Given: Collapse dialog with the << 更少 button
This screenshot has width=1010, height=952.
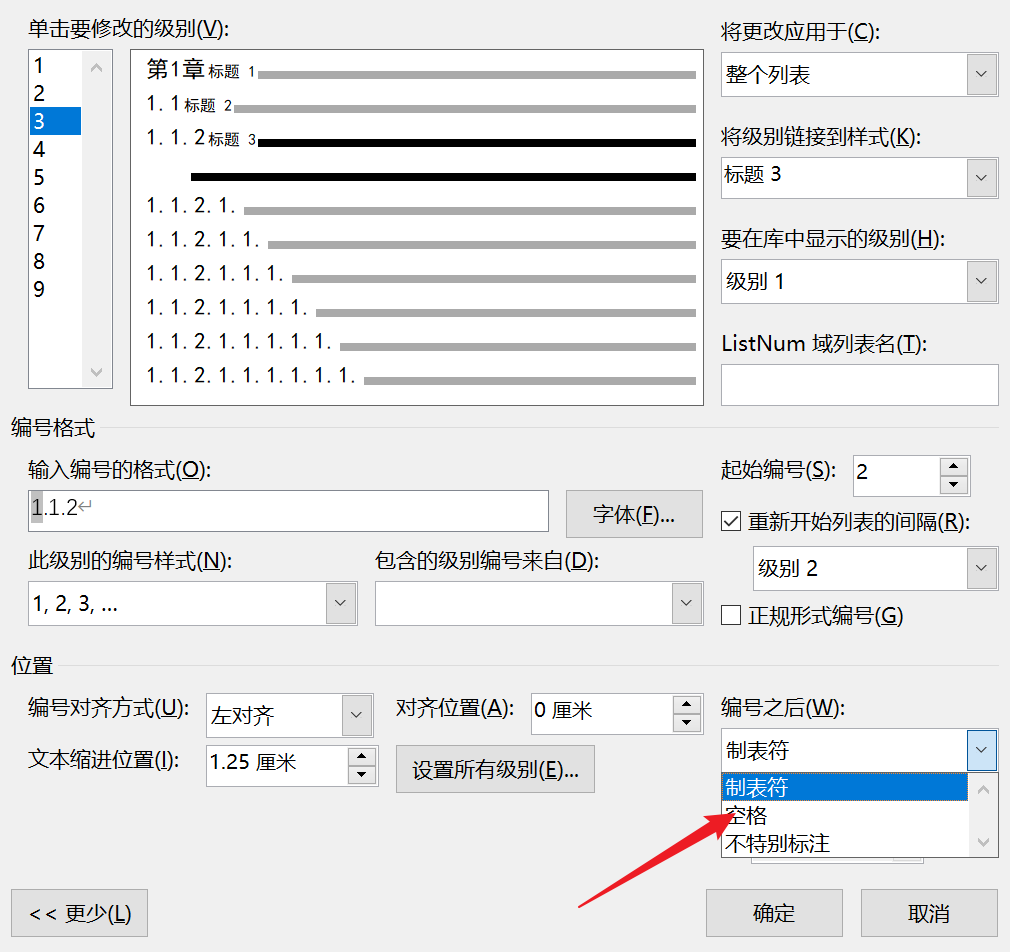Looking at the screenshot, I should coord(78,912).
